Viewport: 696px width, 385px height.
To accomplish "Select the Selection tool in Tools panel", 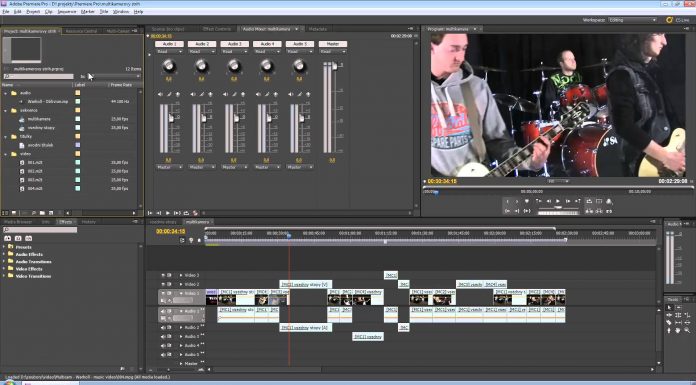I will pyautogui.click(x=669, y=307).
